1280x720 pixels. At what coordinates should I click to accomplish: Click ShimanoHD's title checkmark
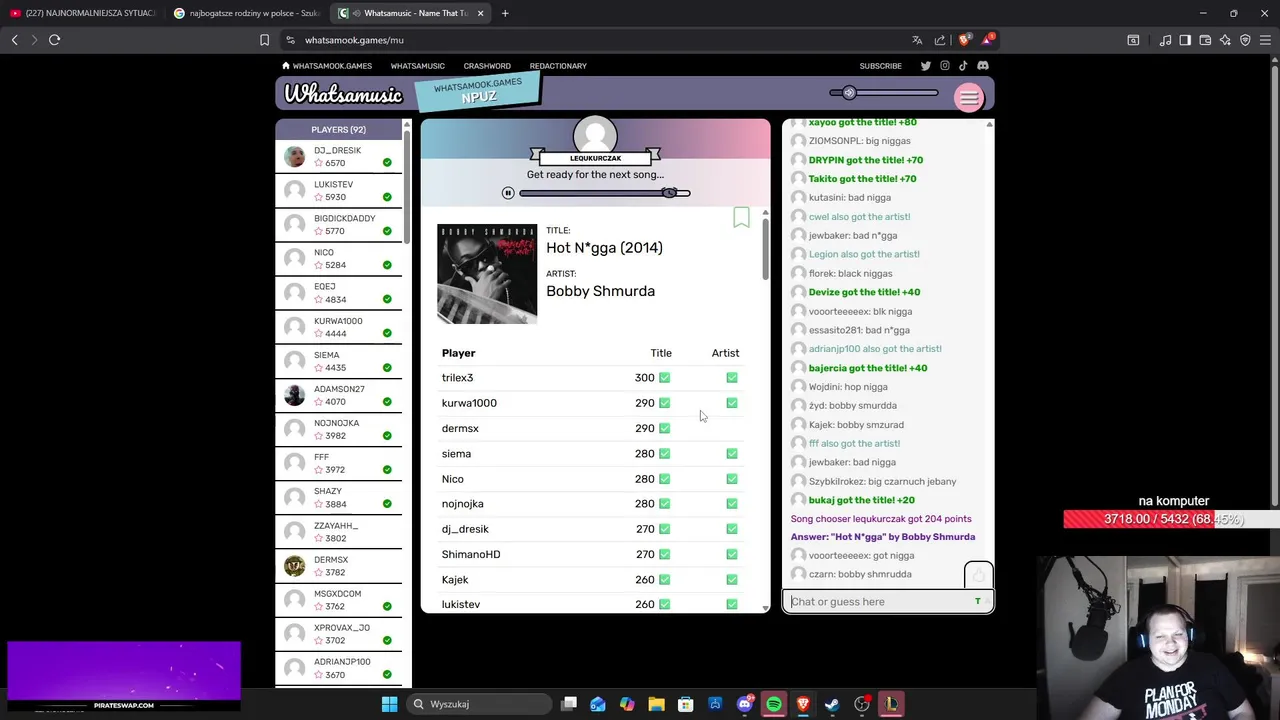664,554
